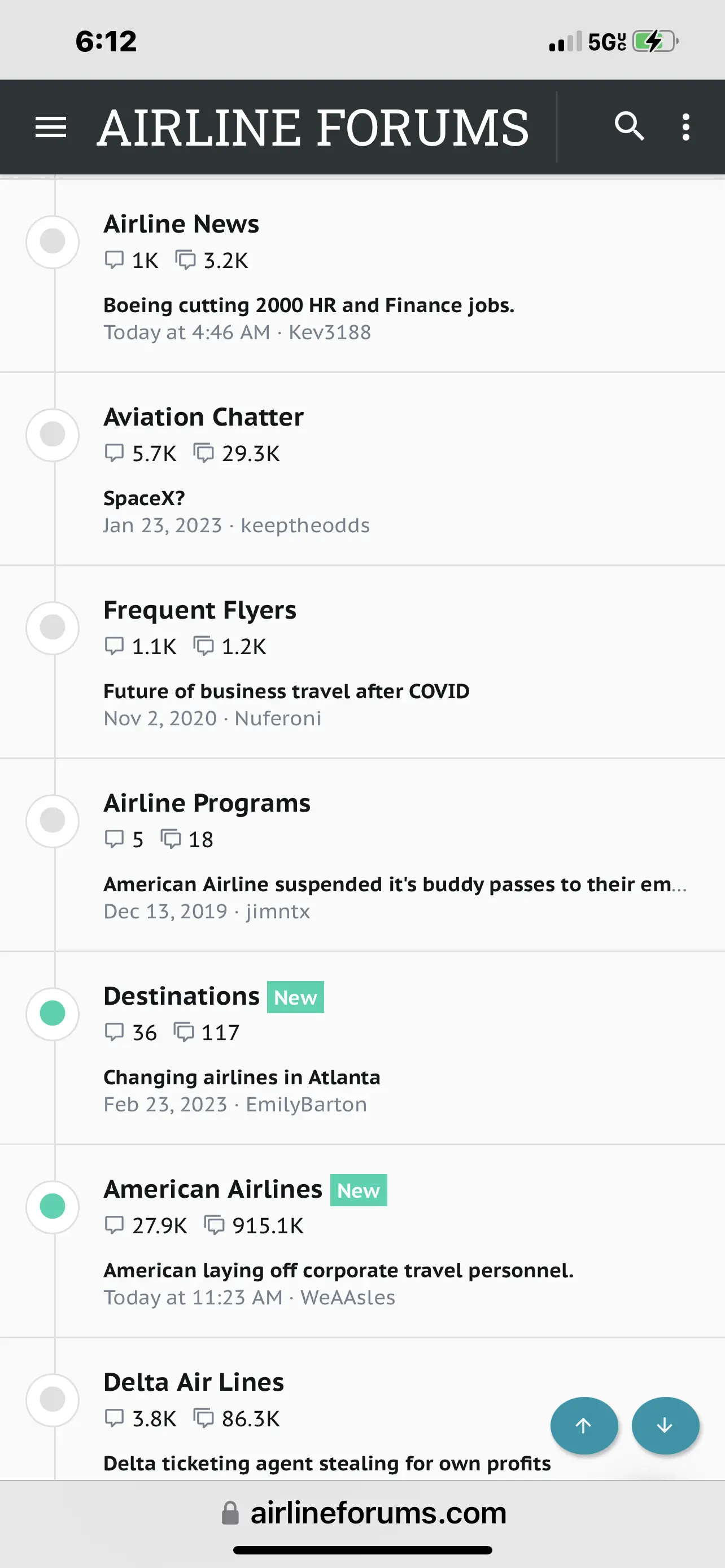Click the Airline News status icon

[x=53, y=242]
